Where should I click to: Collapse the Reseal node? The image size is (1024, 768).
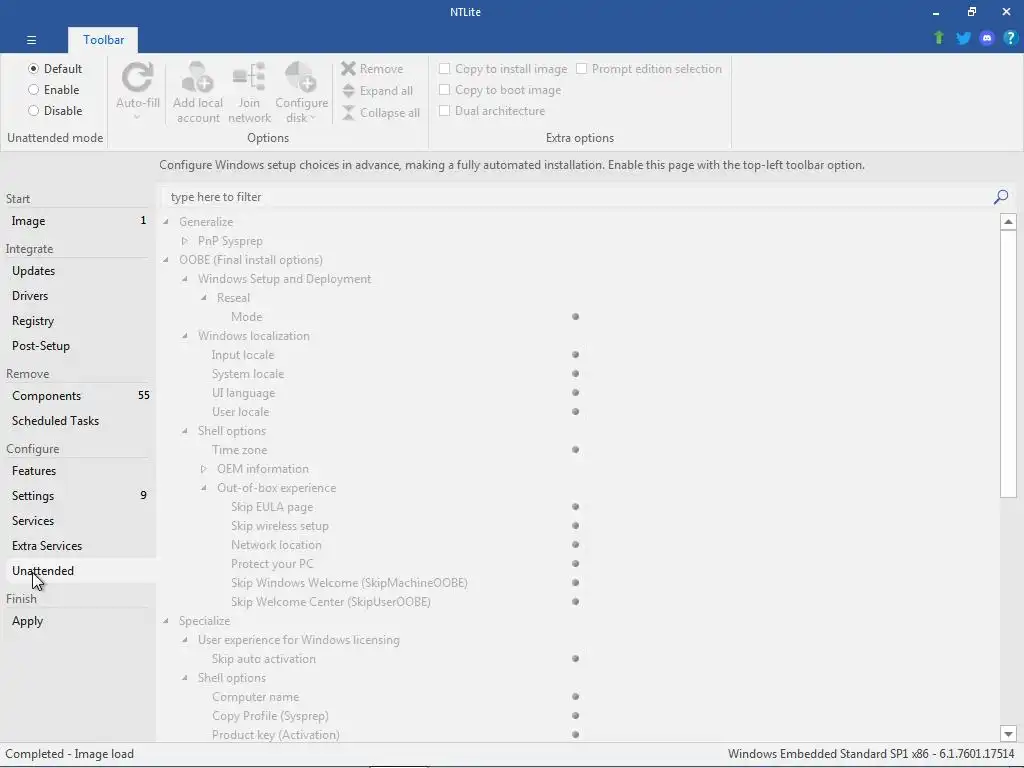204,298
